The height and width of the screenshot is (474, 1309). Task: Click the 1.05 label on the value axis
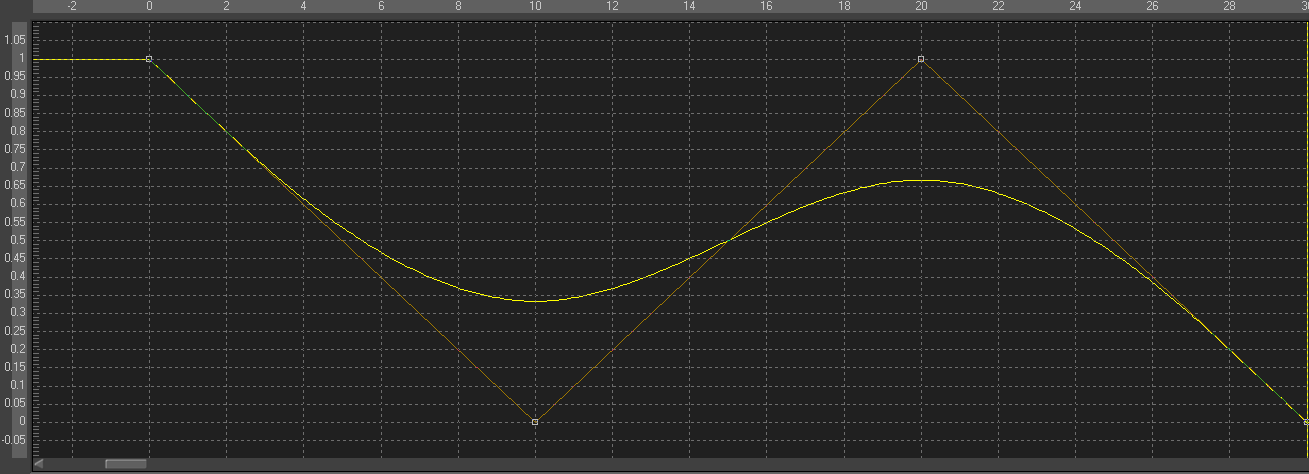point(15,40)
